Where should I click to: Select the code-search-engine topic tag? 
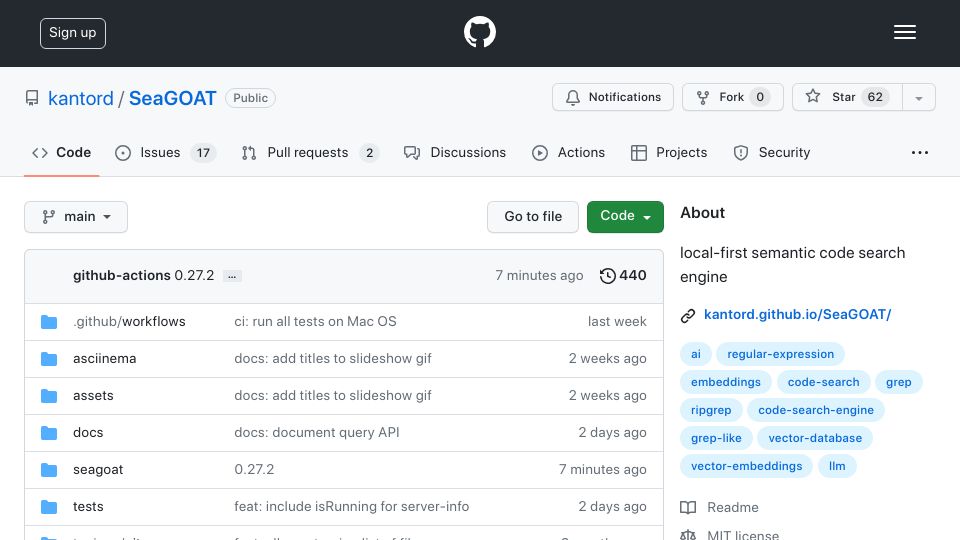click(816, 410)
